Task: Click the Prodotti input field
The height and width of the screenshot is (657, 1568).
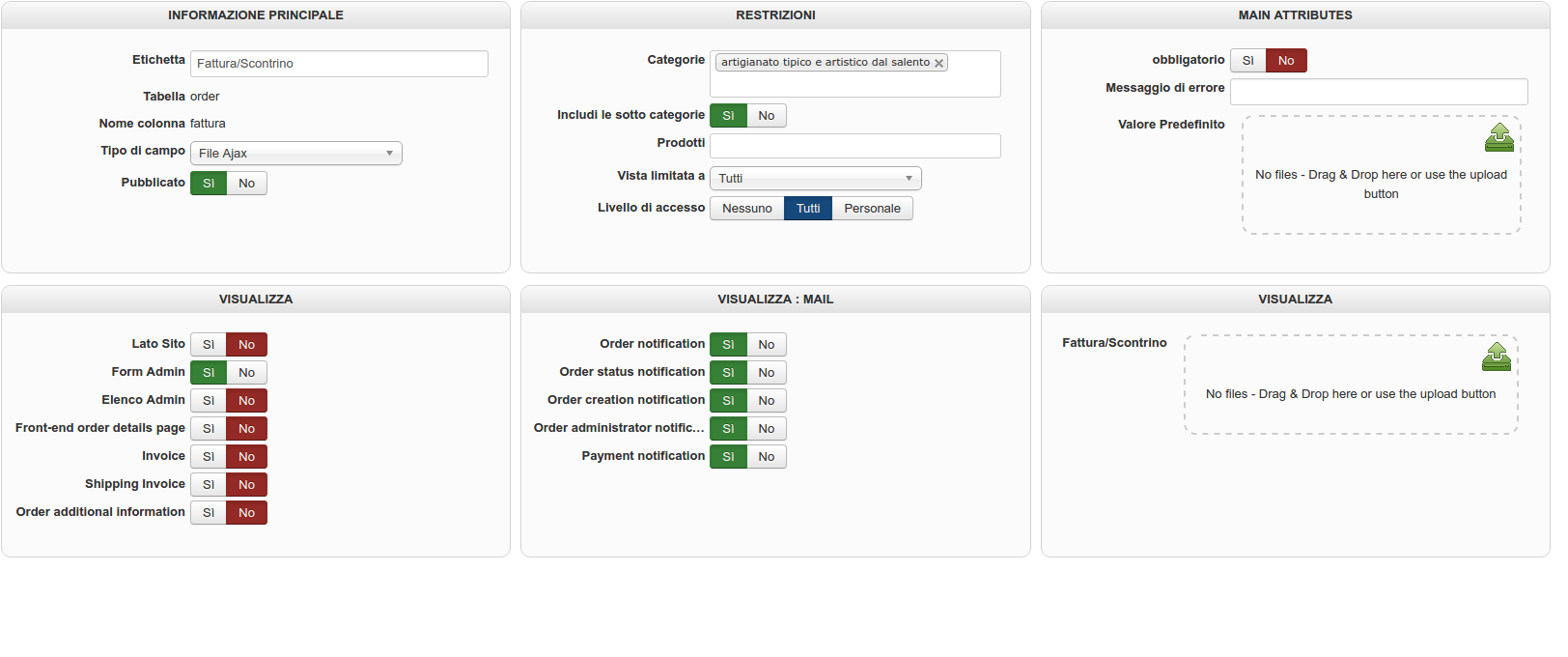Action: click(x=855, y=146)
